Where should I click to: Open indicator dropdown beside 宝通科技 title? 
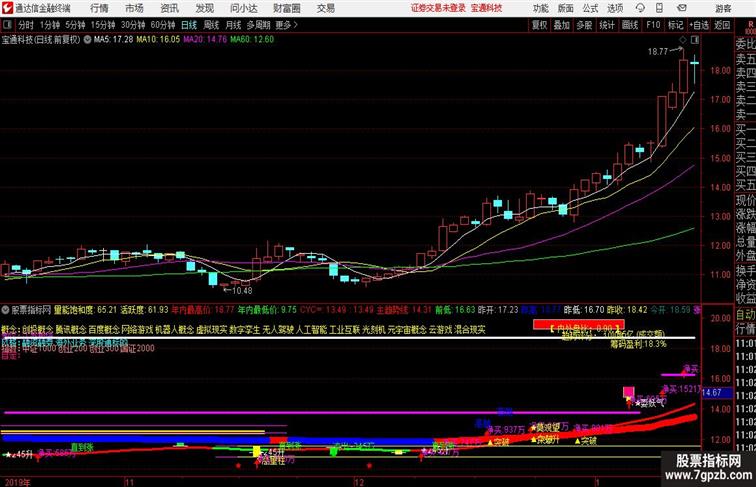87,40
